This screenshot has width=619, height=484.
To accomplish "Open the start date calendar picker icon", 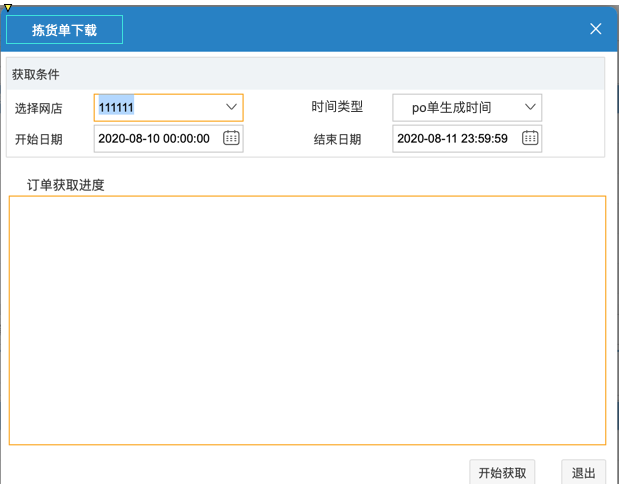I will 231,138.
